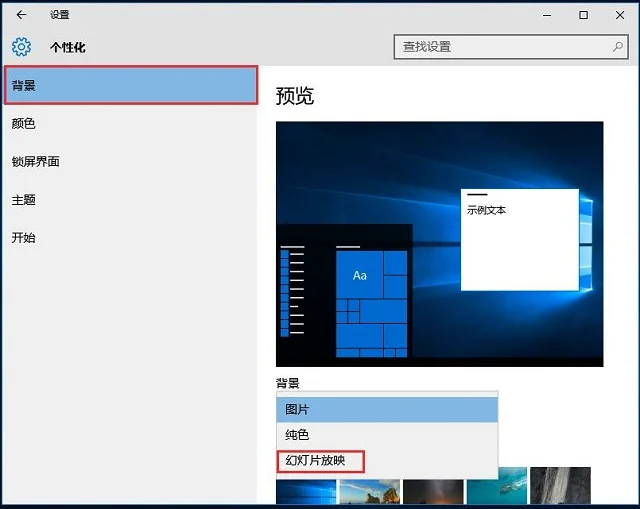Minimize the settings window
Image resolution: width=640 pixels, height=509 pixels.
pos(547,15)
